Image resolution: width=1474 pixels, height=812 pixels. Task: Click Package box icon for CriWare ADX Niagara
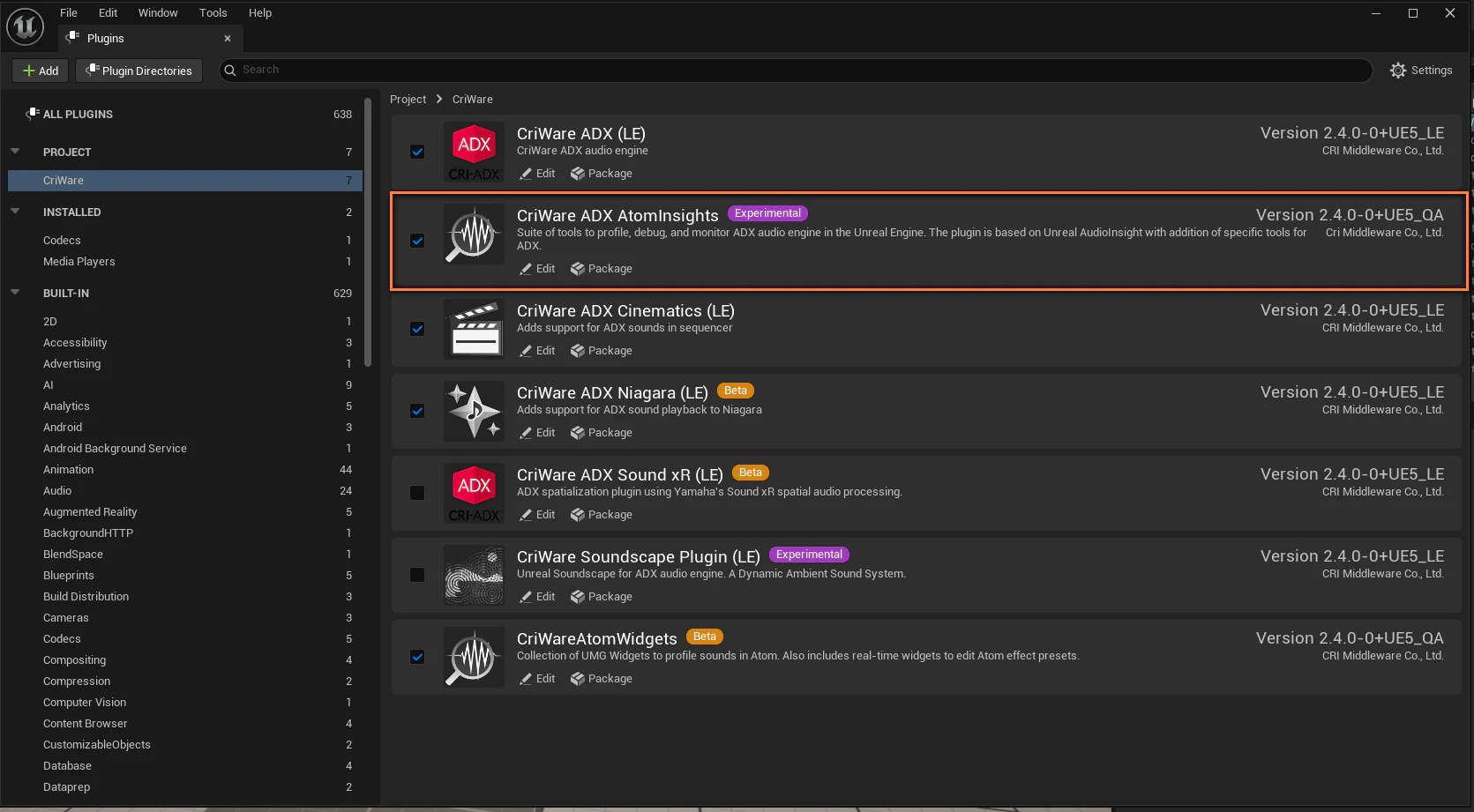578,433
